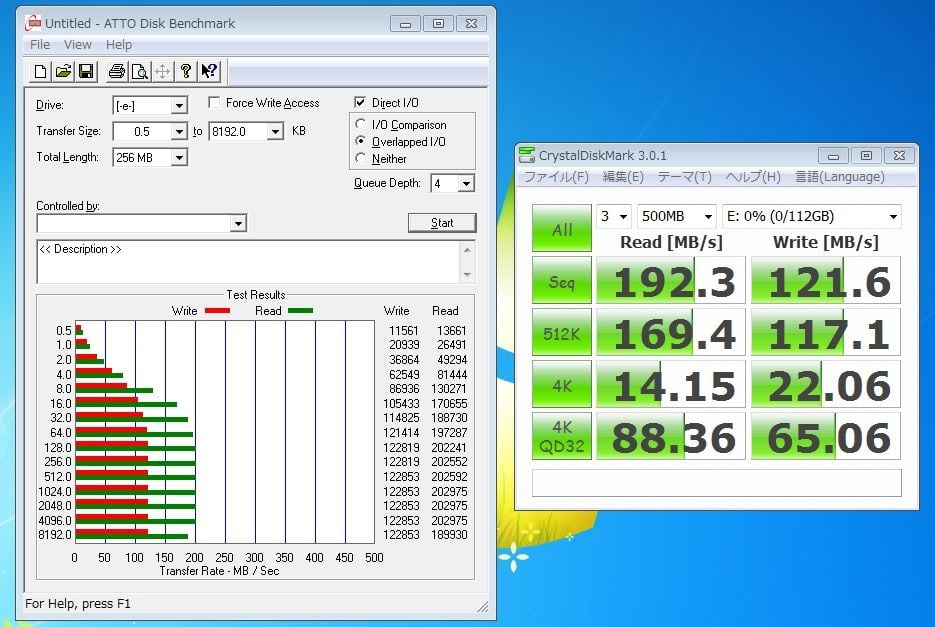Click the Seq read result 192.3
Viewport: 935px width, 627px height.
(671, 280)
